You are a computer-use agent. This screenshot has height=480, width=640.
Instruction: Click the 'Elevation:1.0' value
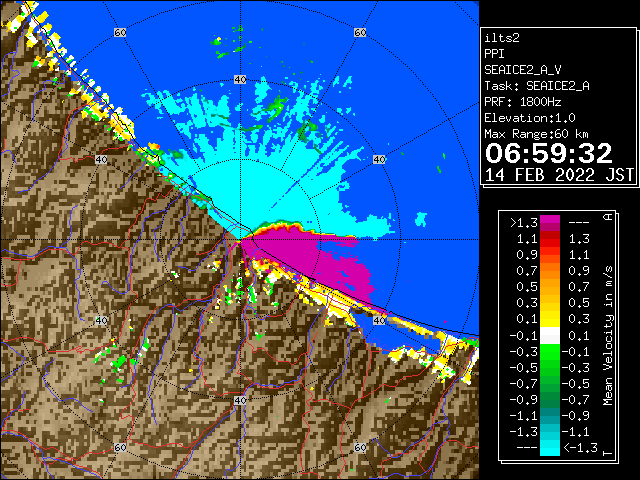(x=530, y=118)
